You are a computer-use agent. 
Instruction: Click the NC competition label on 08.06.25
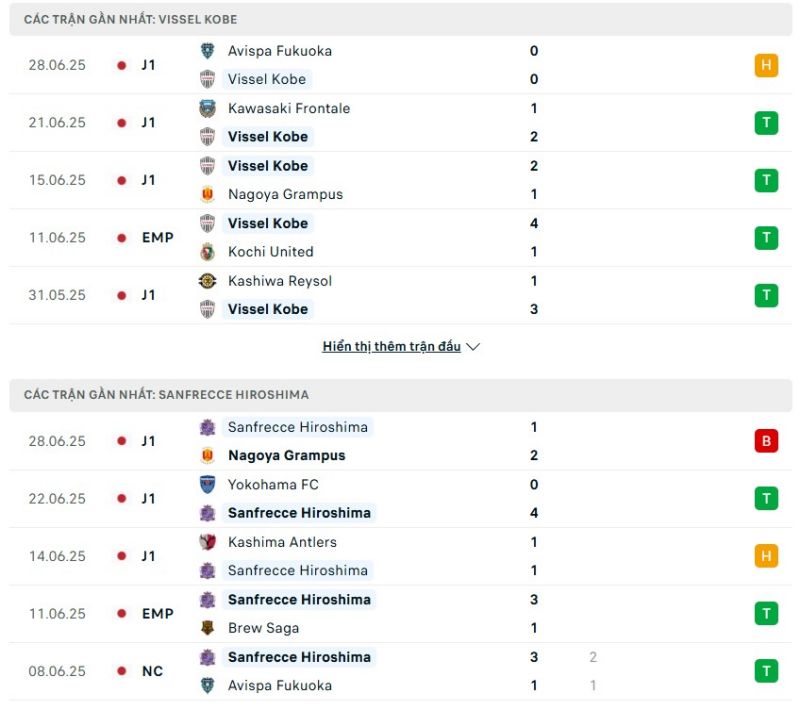(152, 671)
